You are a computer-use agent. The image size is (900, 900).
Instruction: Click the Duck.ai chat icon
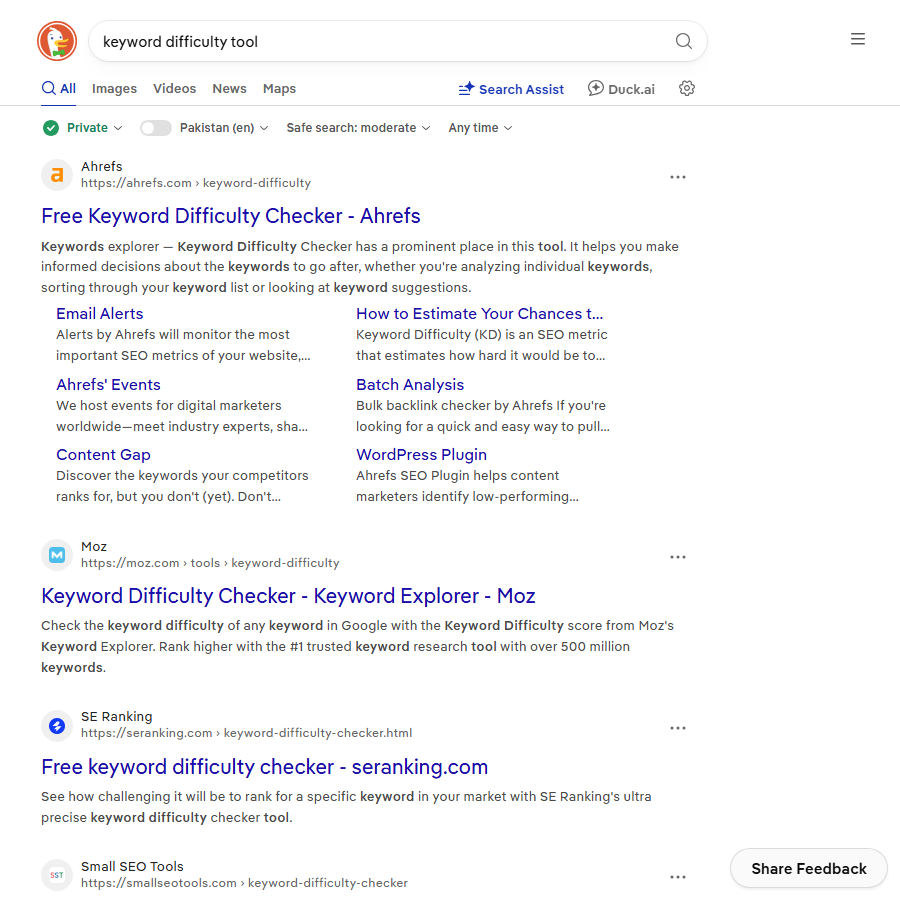tap(595, 88)
